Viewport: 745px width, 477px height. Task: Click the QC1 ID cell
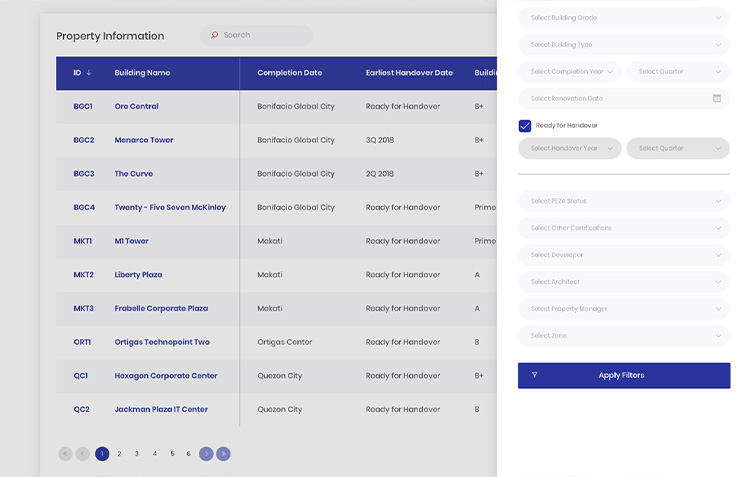(81, 376)
